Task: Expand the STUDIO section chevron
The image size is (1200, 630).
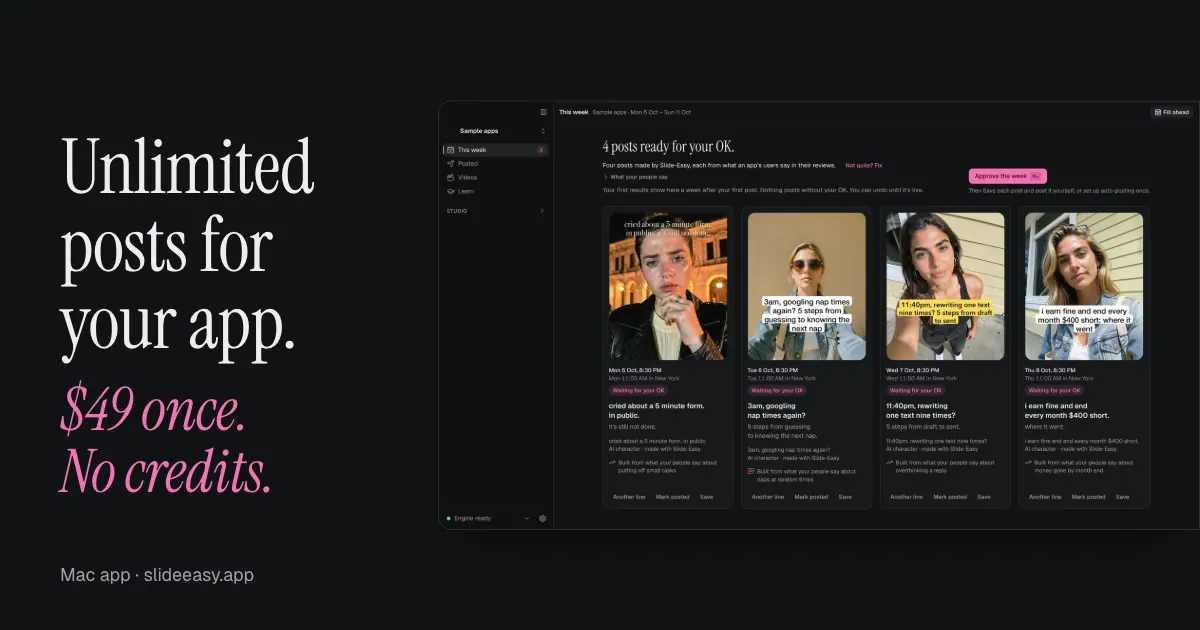Action: [x=542, y=211]
